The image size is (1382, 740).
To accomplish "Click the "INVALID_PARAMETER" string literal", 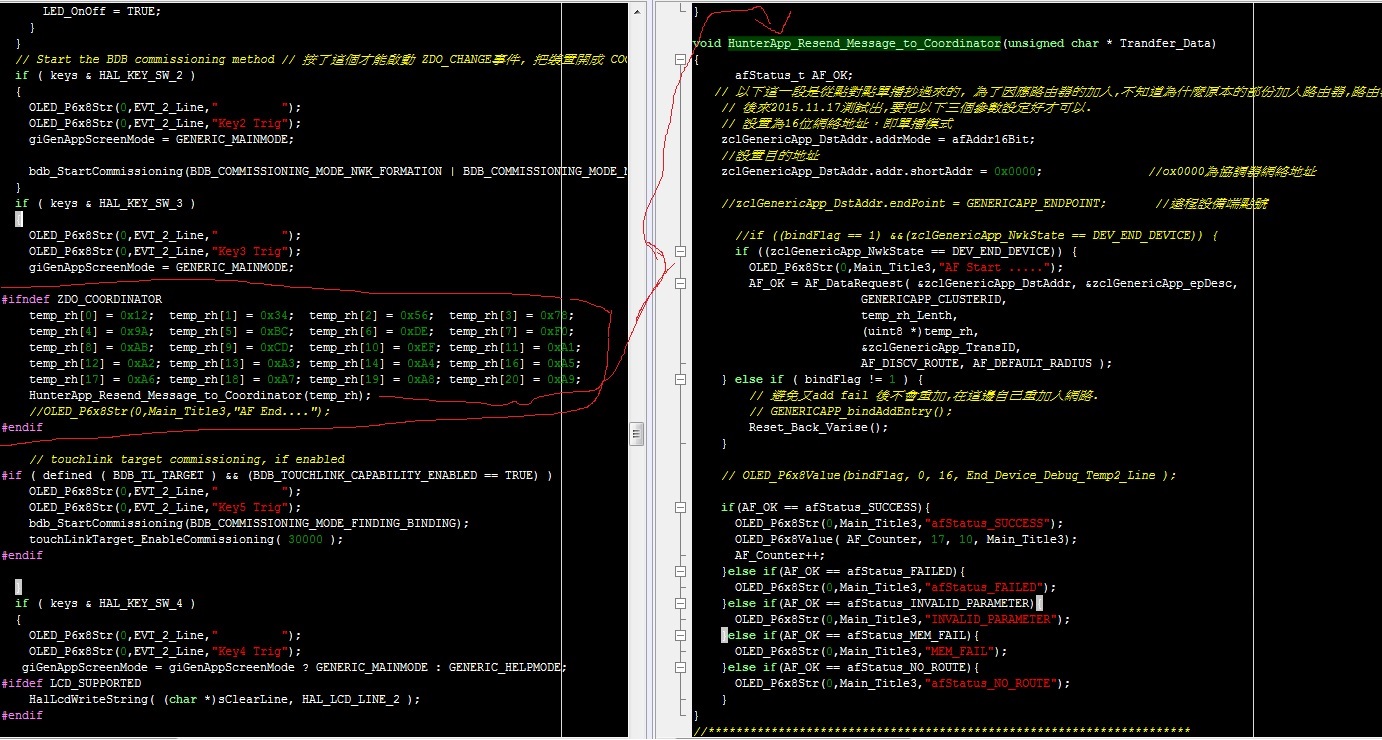I will (x=990, y=619).
